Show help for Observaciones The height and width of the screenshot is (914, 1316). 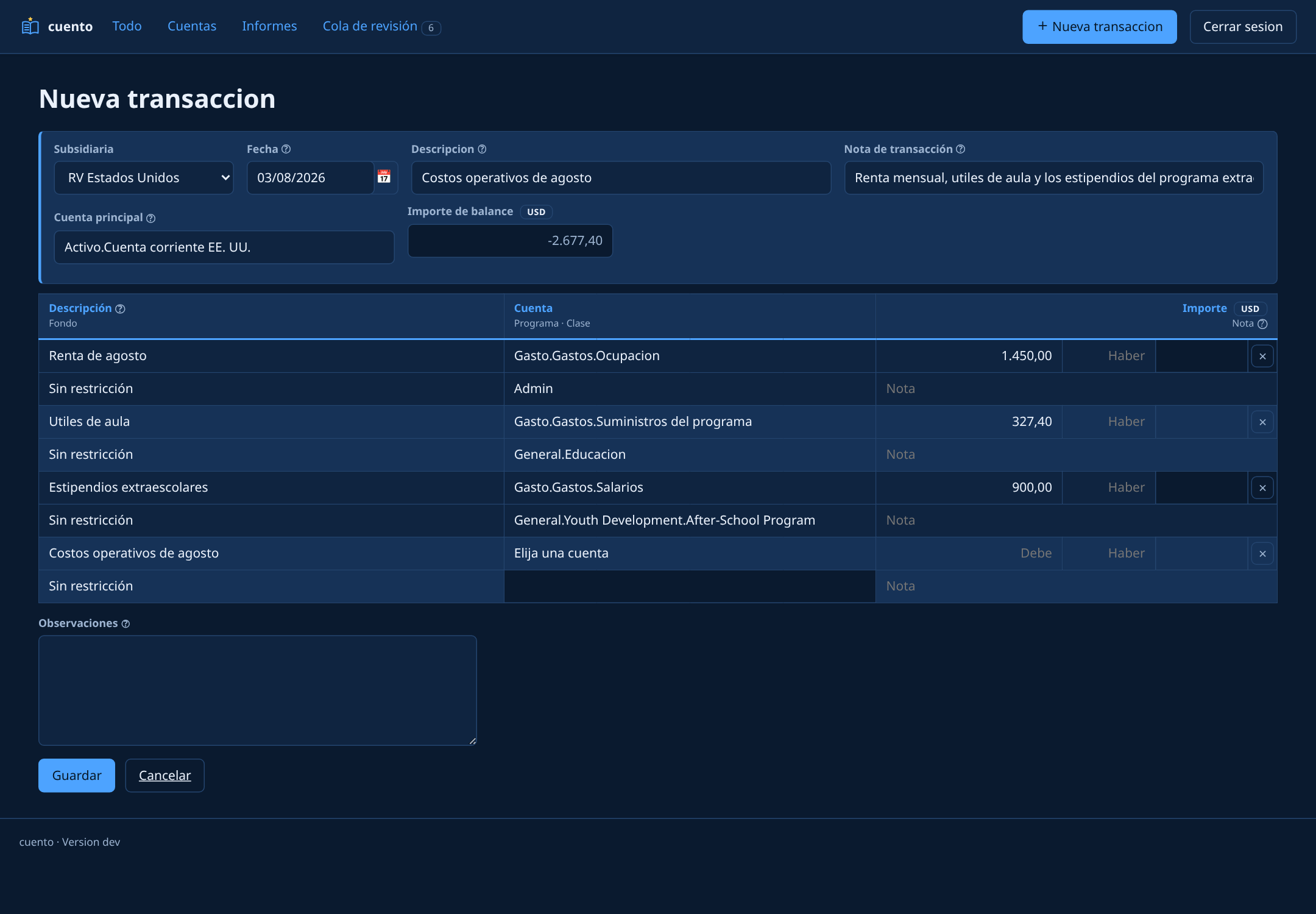pos(126,624)
